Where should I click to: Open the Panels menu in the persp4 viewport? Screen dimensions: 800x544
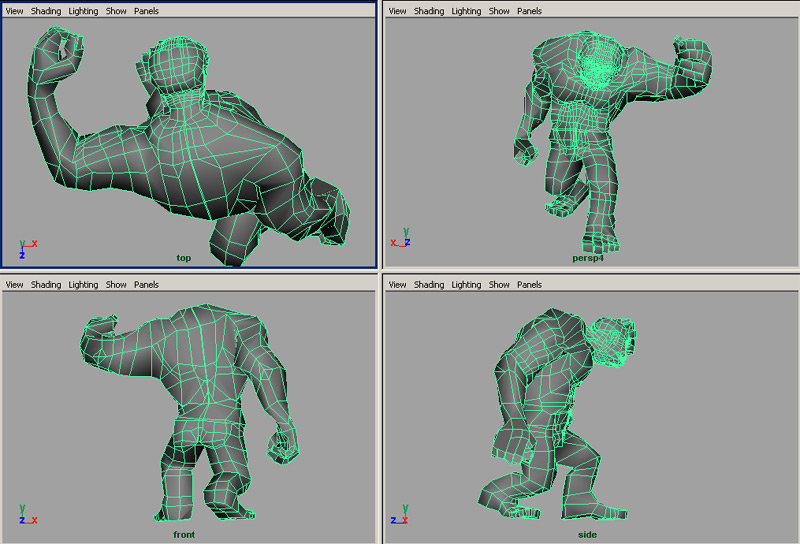point(529,11)
